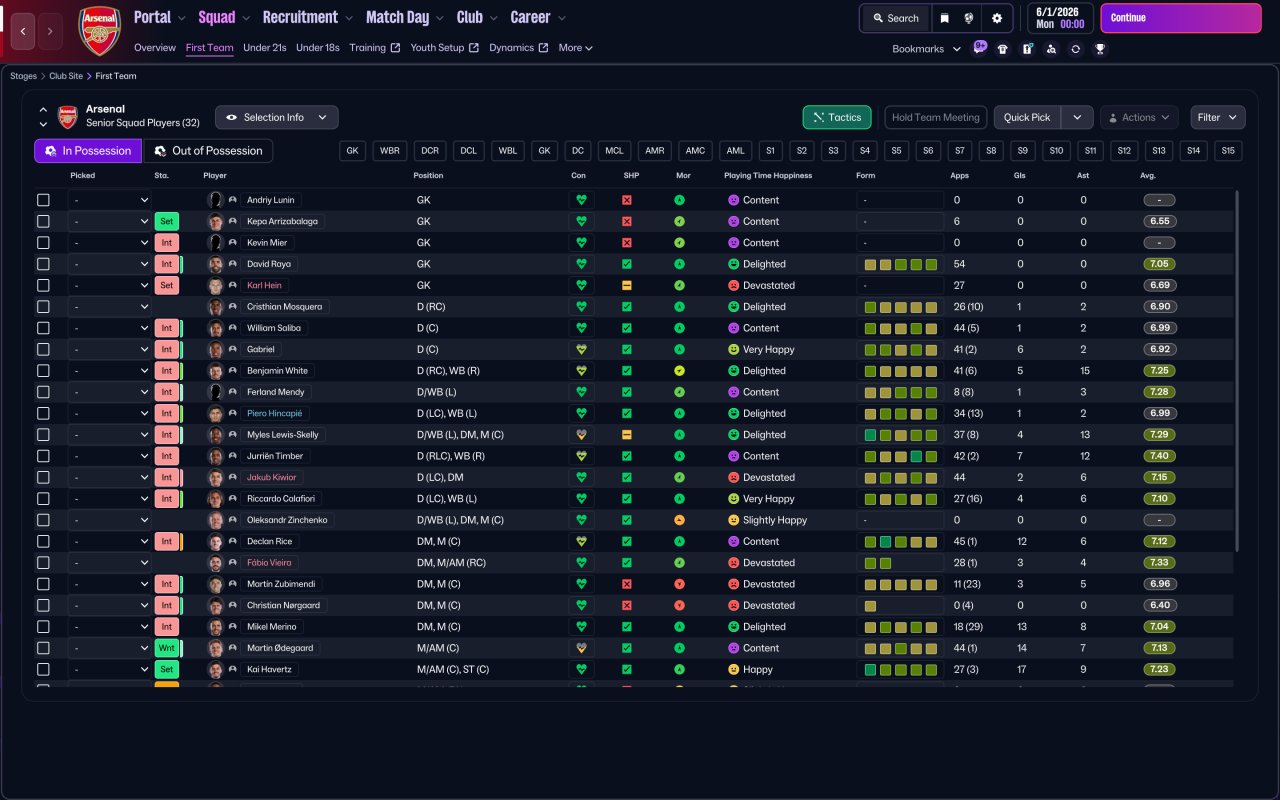The height and width of the screenshot is (800, 1280).
Task: Open the Picked dropdown for Kepa Arrizabalaga
Action: tap(110, 222)
